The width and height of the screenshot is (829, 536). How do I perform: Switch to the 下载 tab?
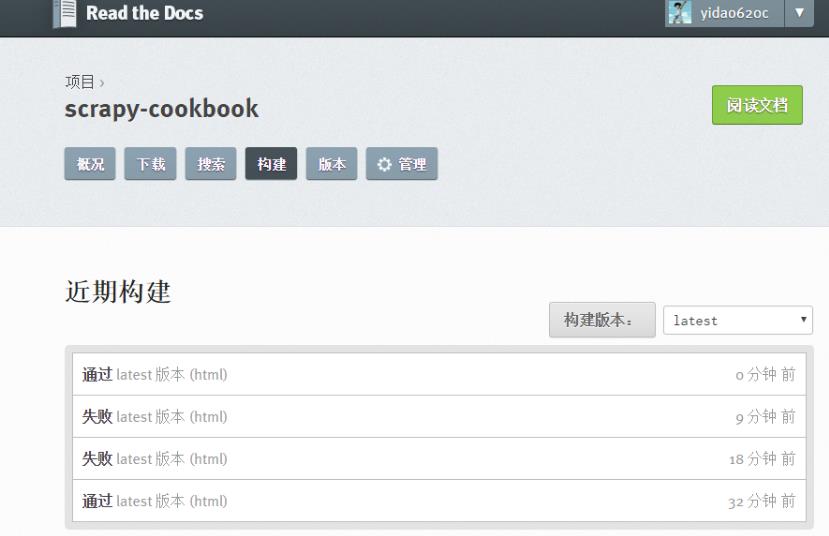(x=150, y=164)
